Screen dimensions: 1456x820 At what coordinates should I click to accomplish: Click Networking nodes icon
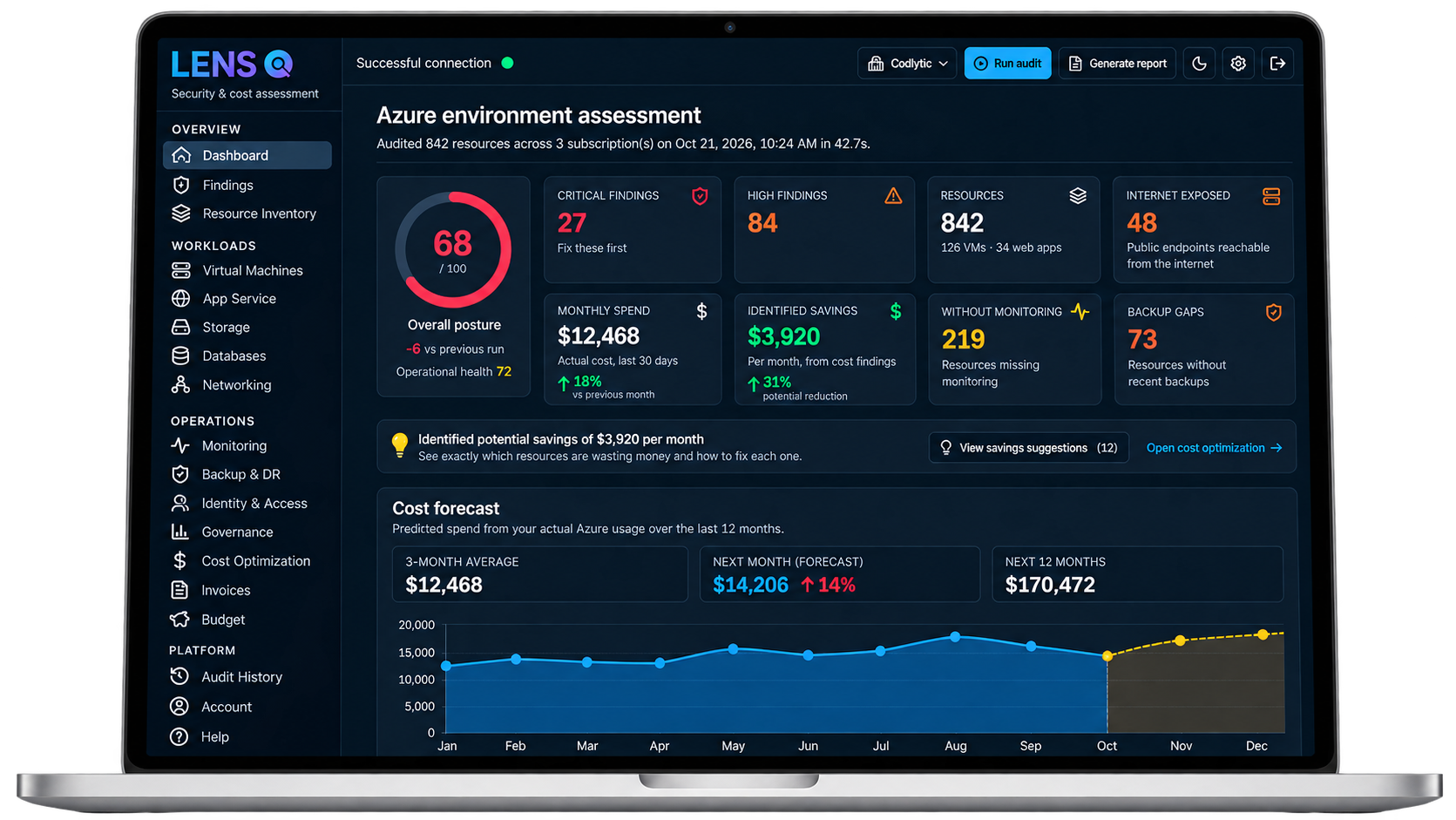(x=181, y=384)
